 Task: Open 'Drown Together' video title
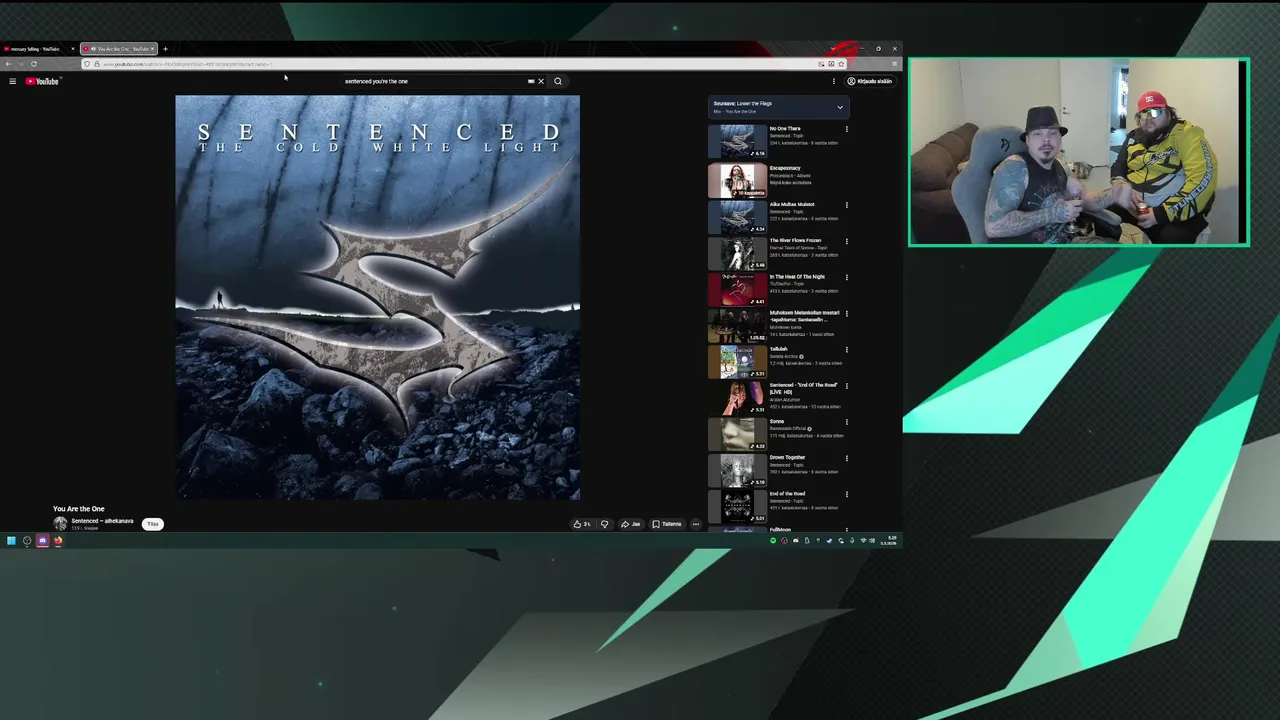(x=787, y=458)
